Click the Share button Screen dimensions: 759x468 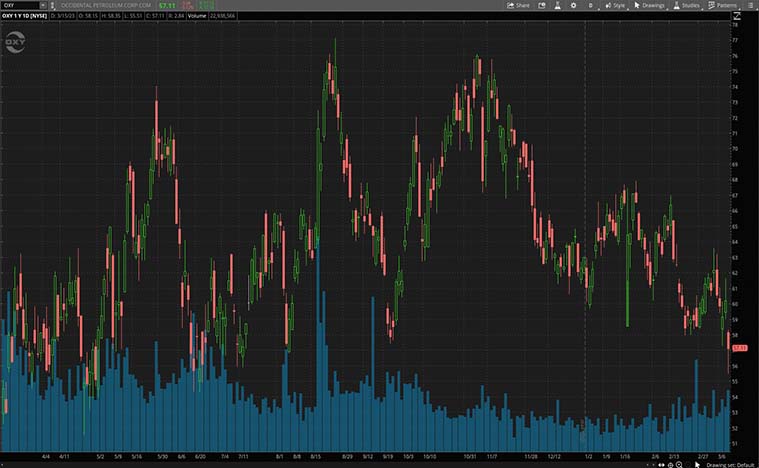coord(518,5)
